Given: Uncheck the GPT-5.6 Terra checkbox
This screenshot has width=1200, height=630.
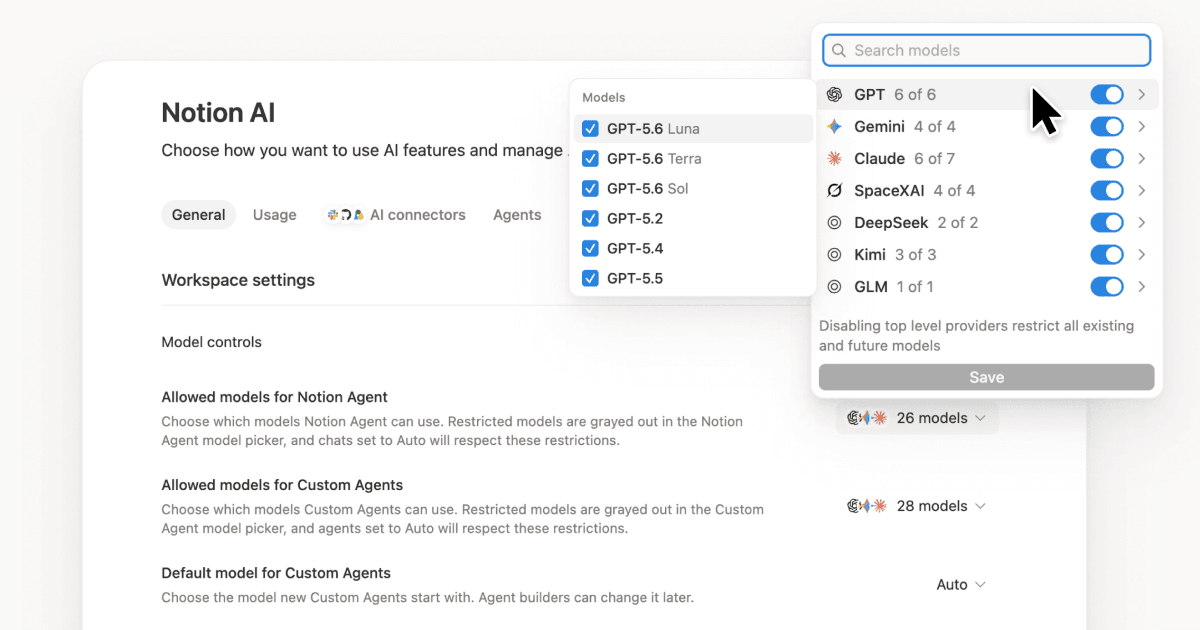Looking at the screenshot, I should pyautogui.click(x=590, y=159).
